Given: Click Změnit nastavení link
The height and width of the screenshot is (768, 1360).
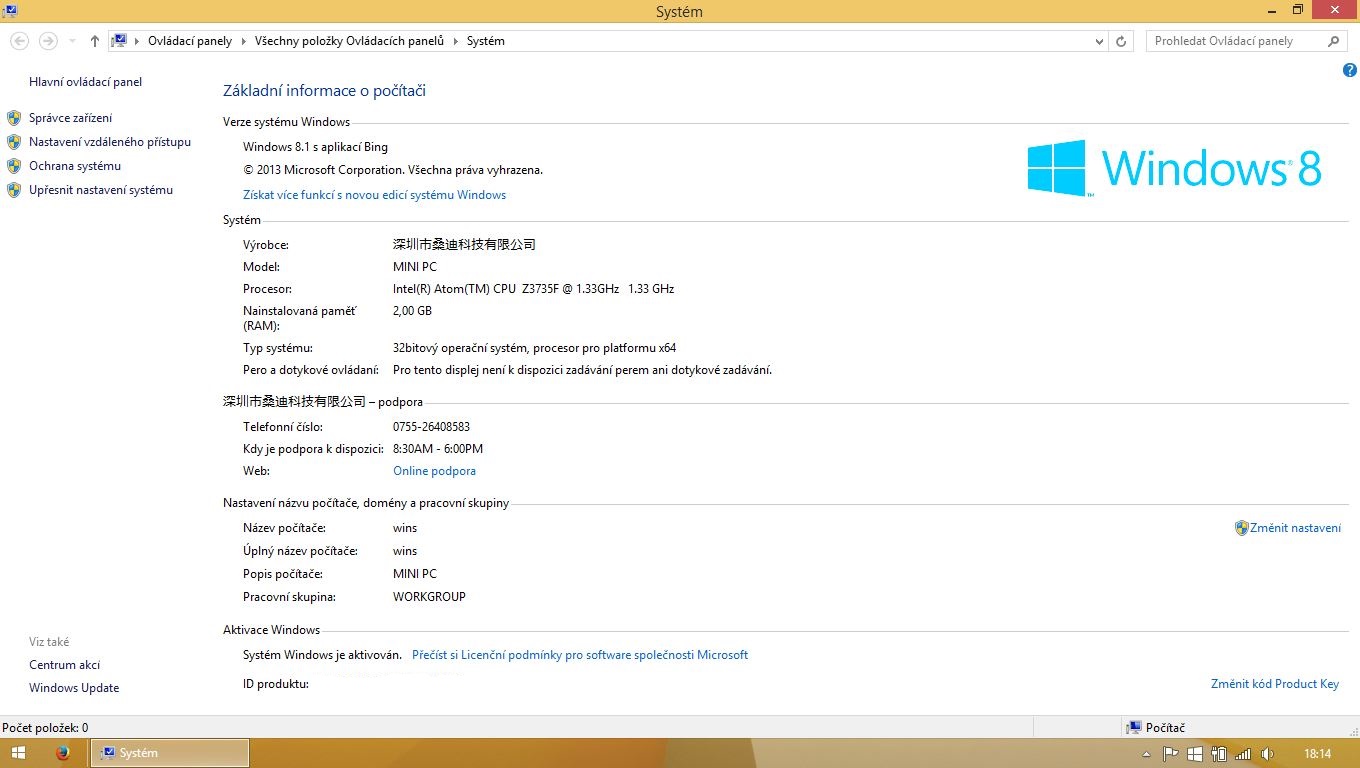Looking at the screenshot, I should click(x=1296, y=528).
